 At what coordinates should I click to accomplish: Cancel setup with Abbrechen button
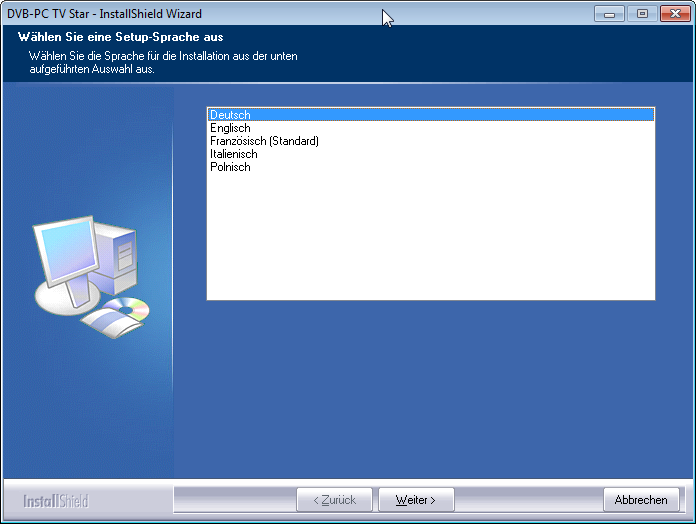641,500
